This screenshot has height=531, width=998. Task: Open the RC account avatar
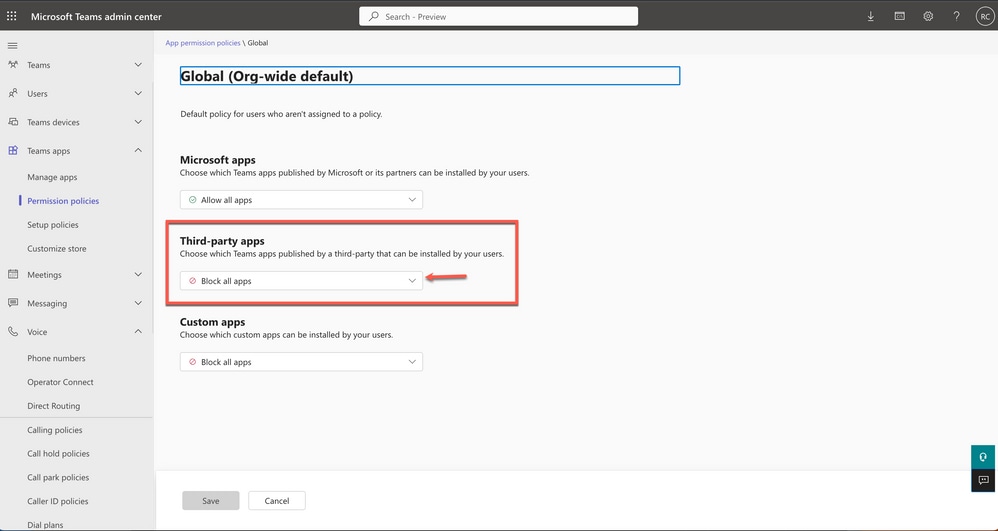[x=984, y=17]
